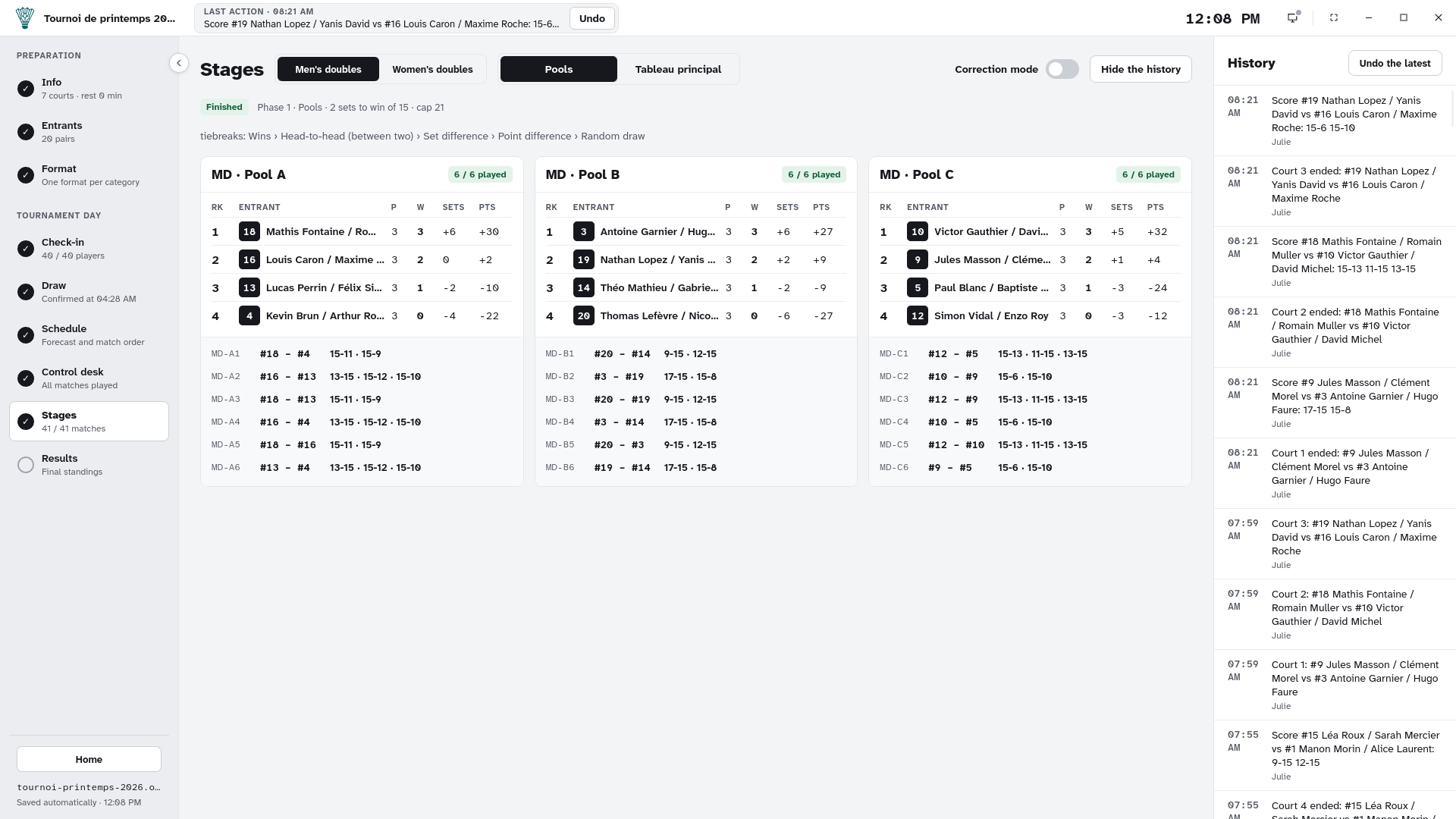Click the Format step checkmark icon

(x=26, y=175)
